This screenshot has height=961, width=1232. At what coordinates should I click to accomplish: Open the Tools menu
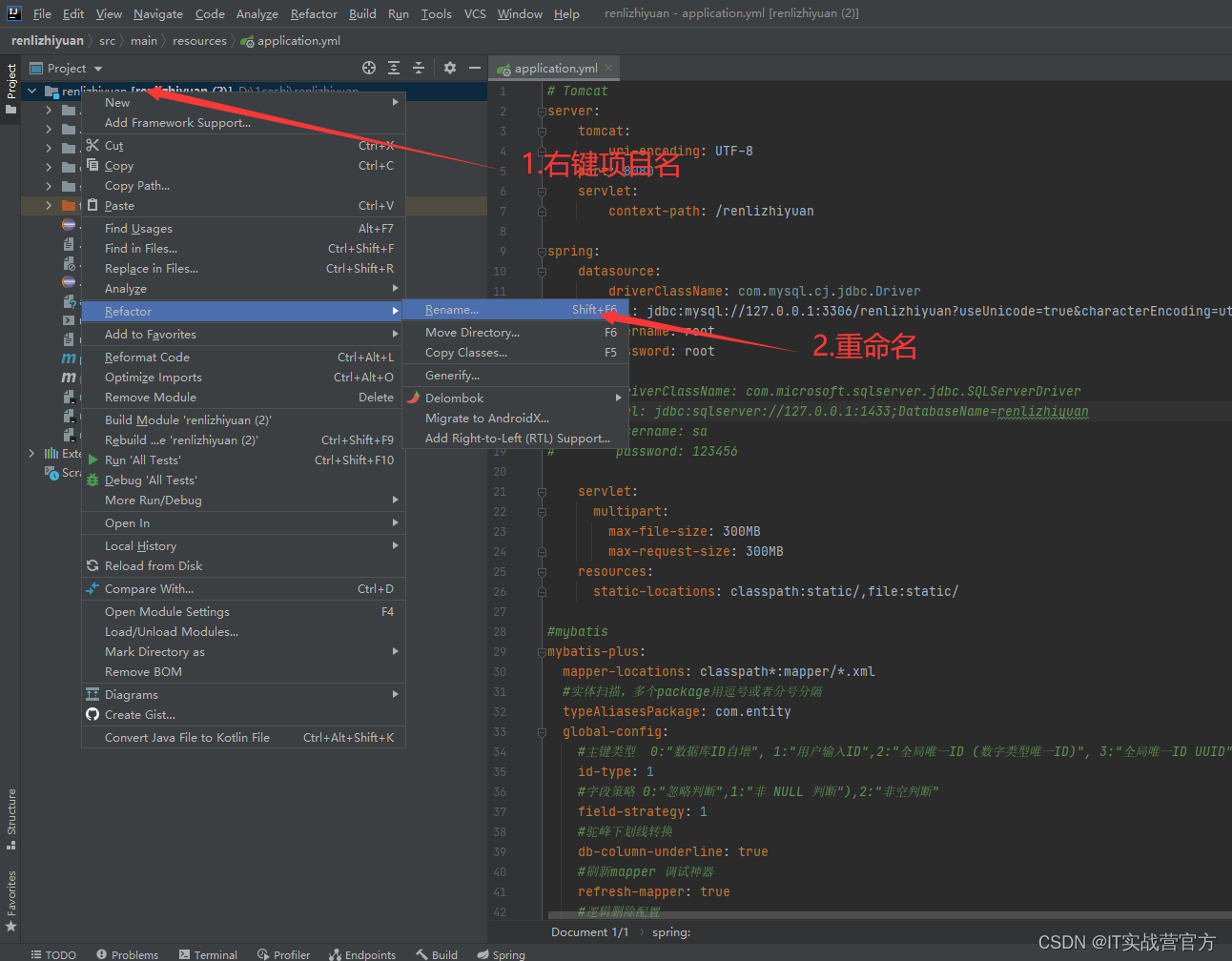pyautogui.click(x=437, y=13)
